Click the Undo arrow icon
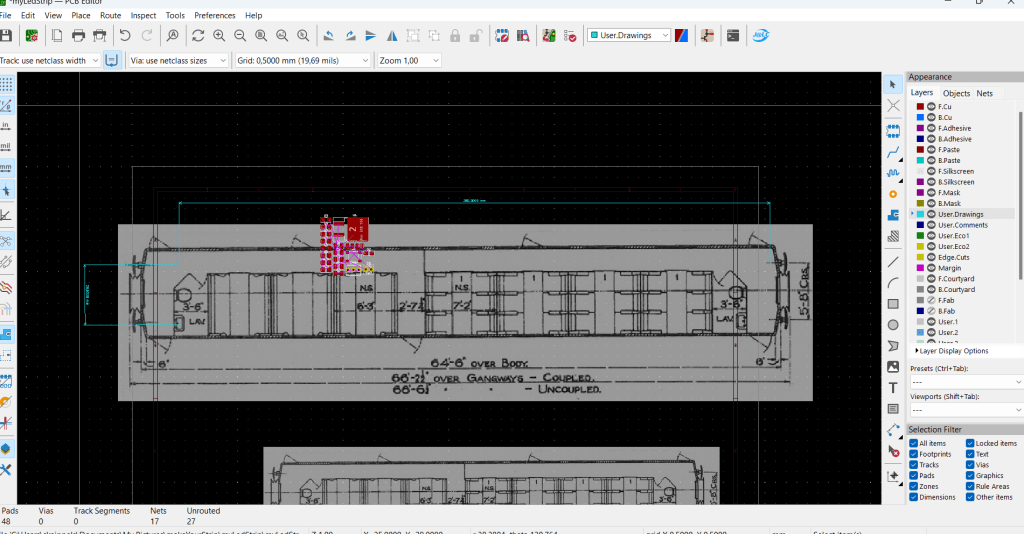 tap(125, 36)
